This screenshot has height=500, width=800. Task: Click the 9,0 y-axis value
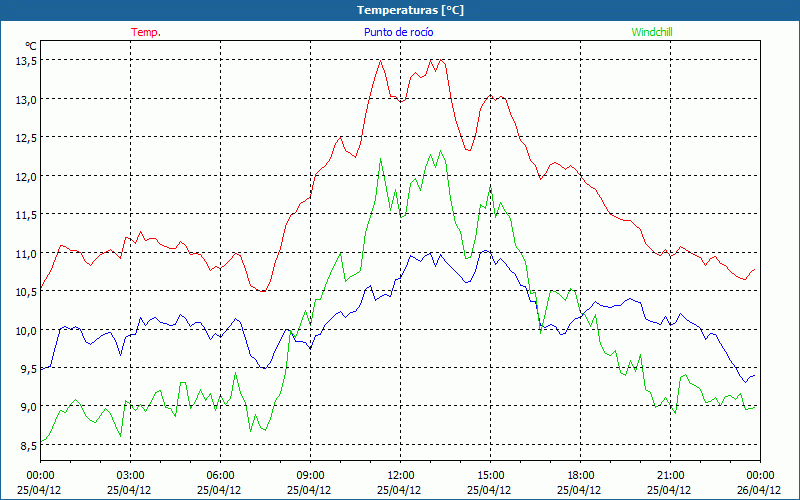click(28, 407)
